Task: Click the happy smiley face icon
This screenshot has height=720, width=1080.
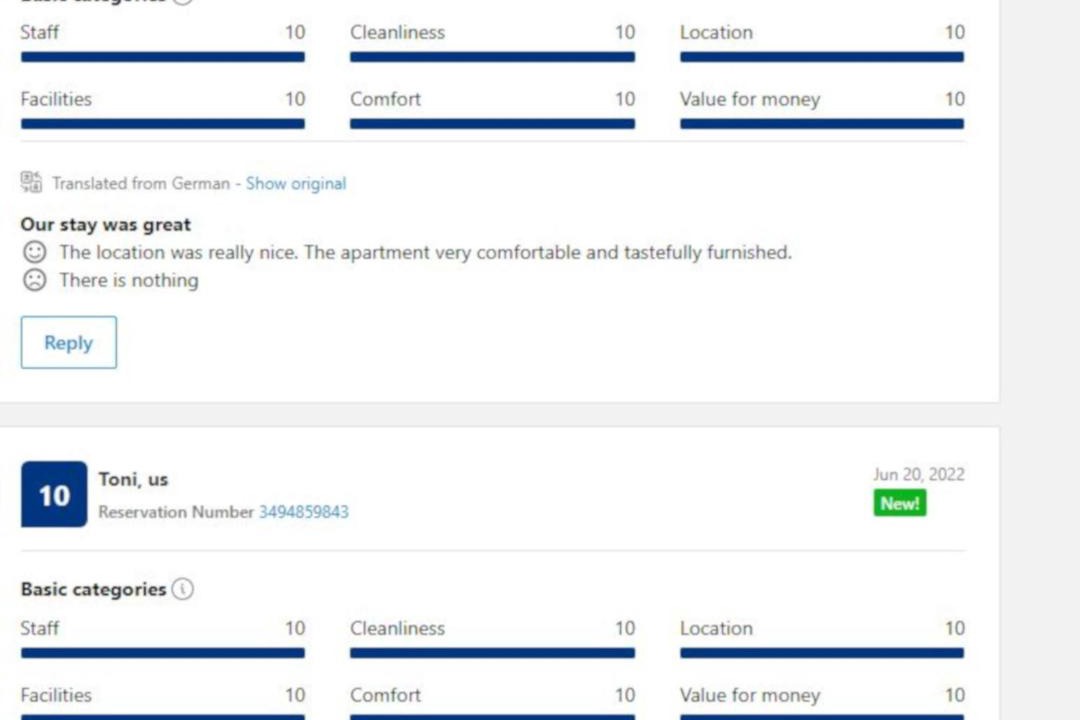Action: coord(34,252)
